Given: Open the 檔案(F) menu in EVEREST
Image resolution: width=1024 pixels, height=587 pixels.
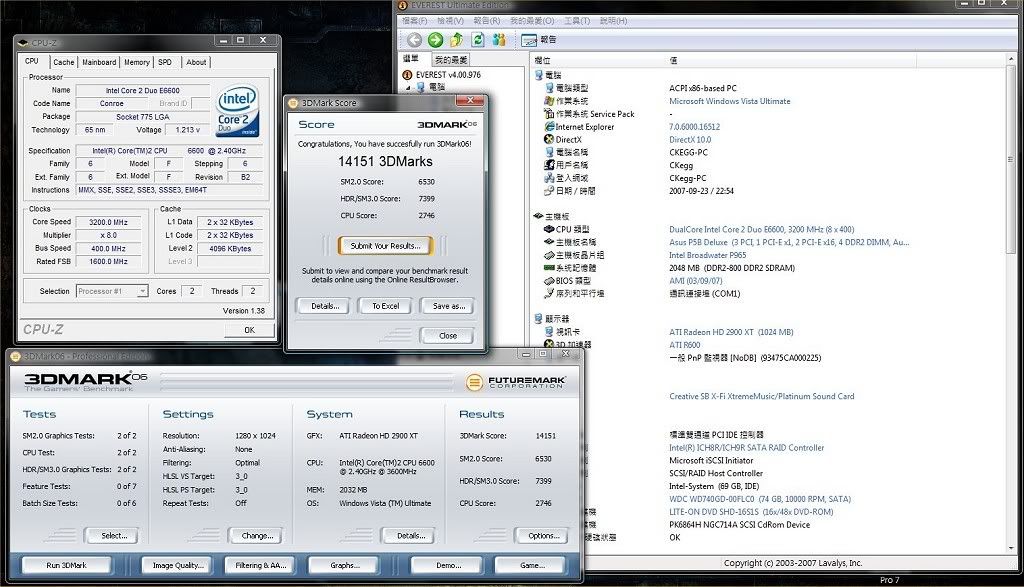Looking at the screenshot, I should coord(415,21).
